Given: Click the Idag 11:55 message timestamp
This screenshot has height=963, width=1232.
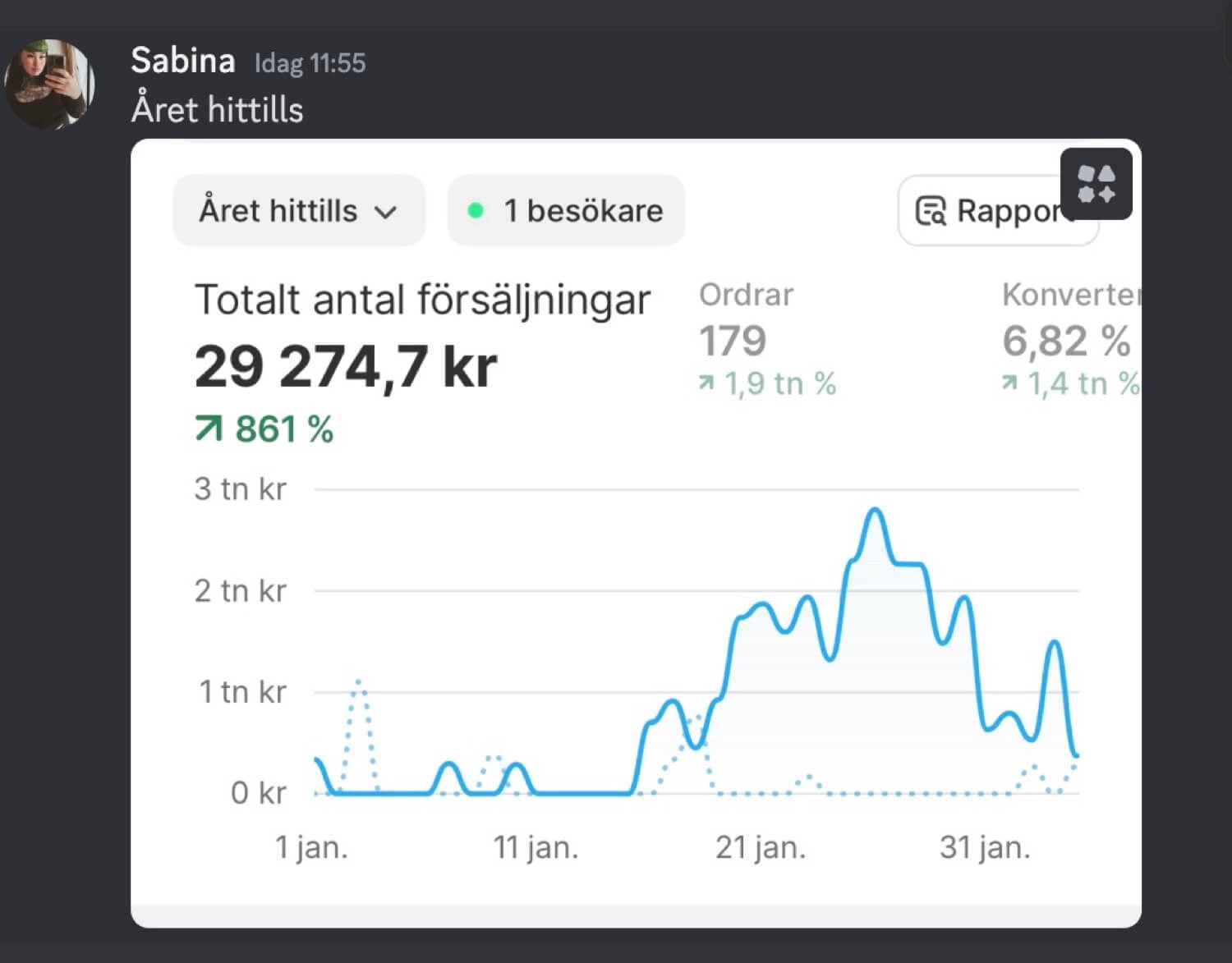Looking at the screenshot, I should 310,63.
